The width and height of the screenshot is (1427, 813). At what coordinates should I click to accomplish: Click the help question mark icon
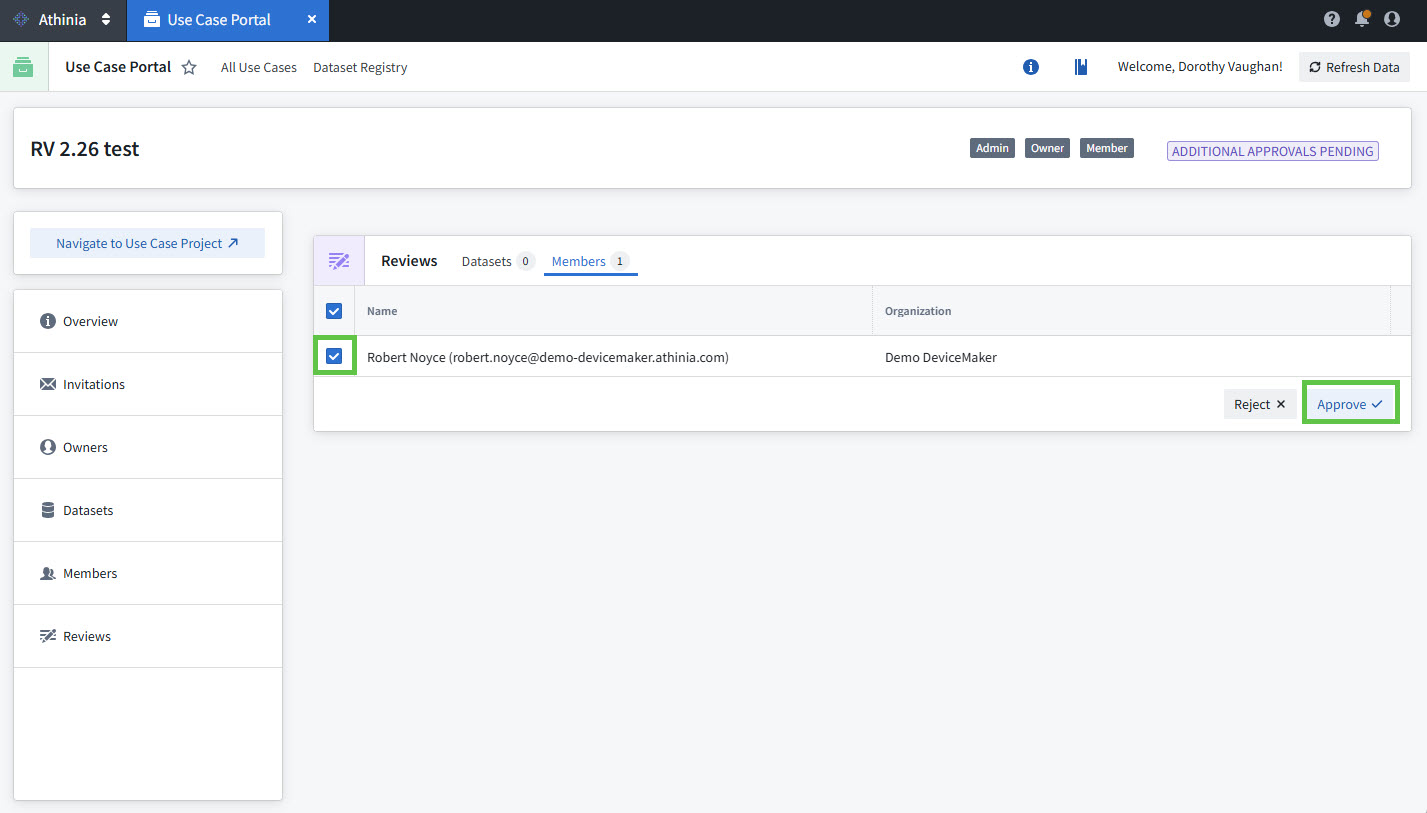(x=1331, y=19)
